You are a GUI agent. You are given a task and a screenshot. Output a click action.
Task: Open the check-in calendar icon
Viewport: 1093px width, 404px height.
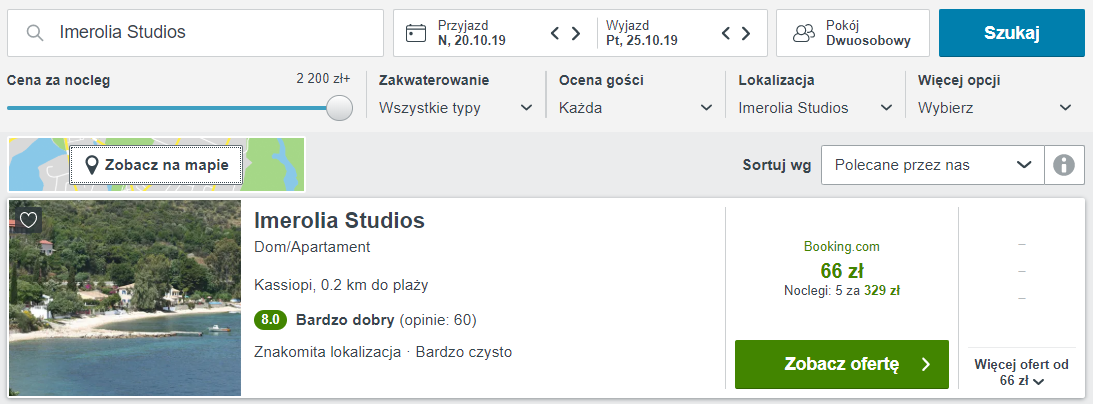(415, 33)
